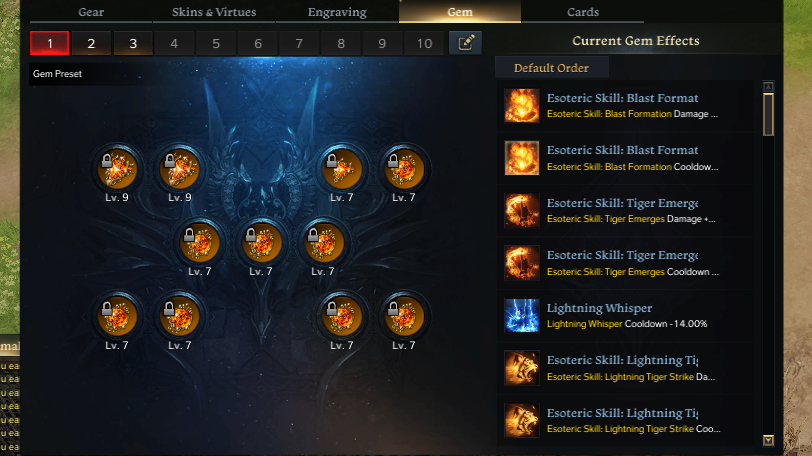
Task: Select the second Lv. 9 gem slot
Action: [180, 169]
